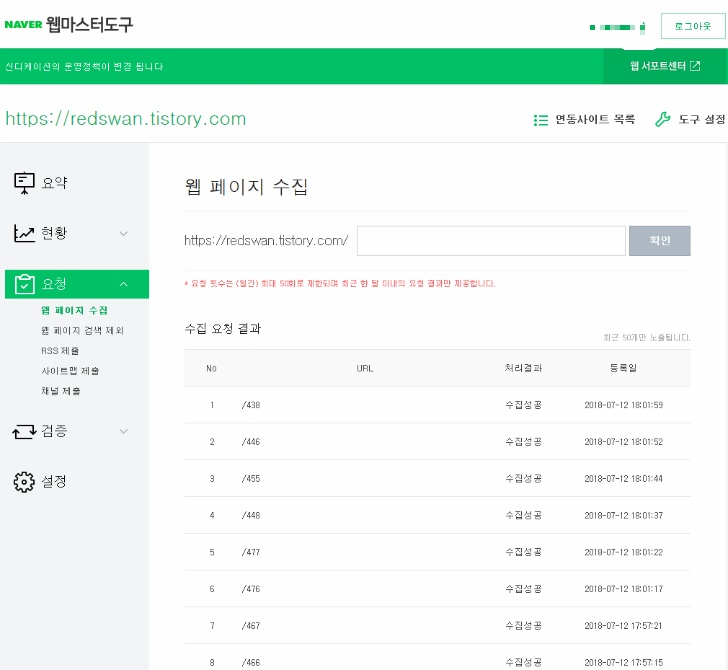Expand the 현황 menu chevron

[x=124, y=234]
